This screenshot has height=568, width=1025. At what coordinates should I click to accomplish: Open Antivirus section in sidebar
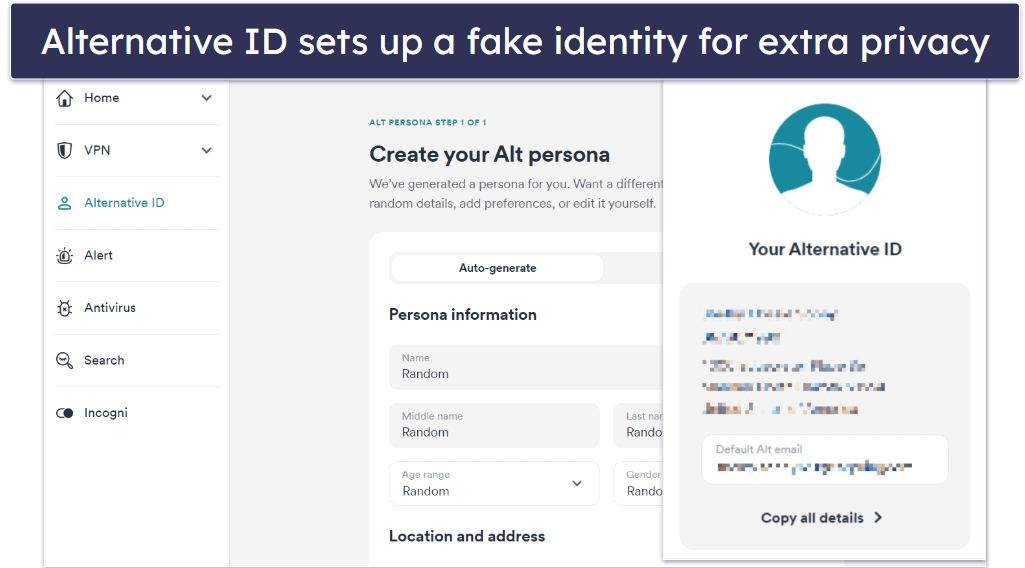109,308
